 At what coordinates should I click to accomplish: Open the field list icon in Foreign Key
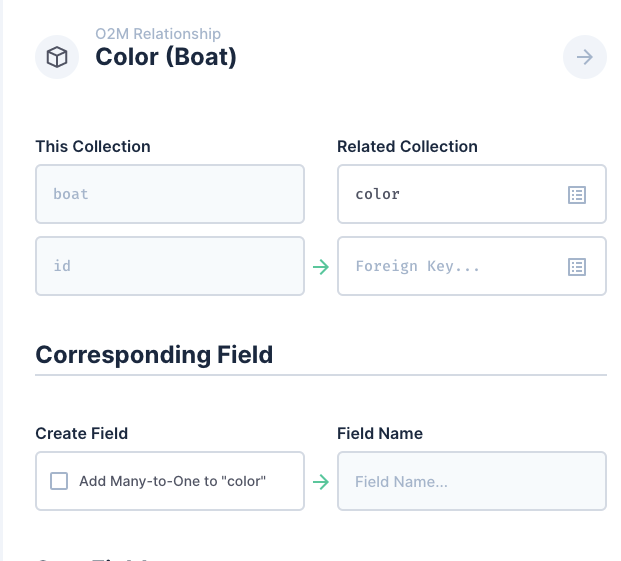point(577,267)
